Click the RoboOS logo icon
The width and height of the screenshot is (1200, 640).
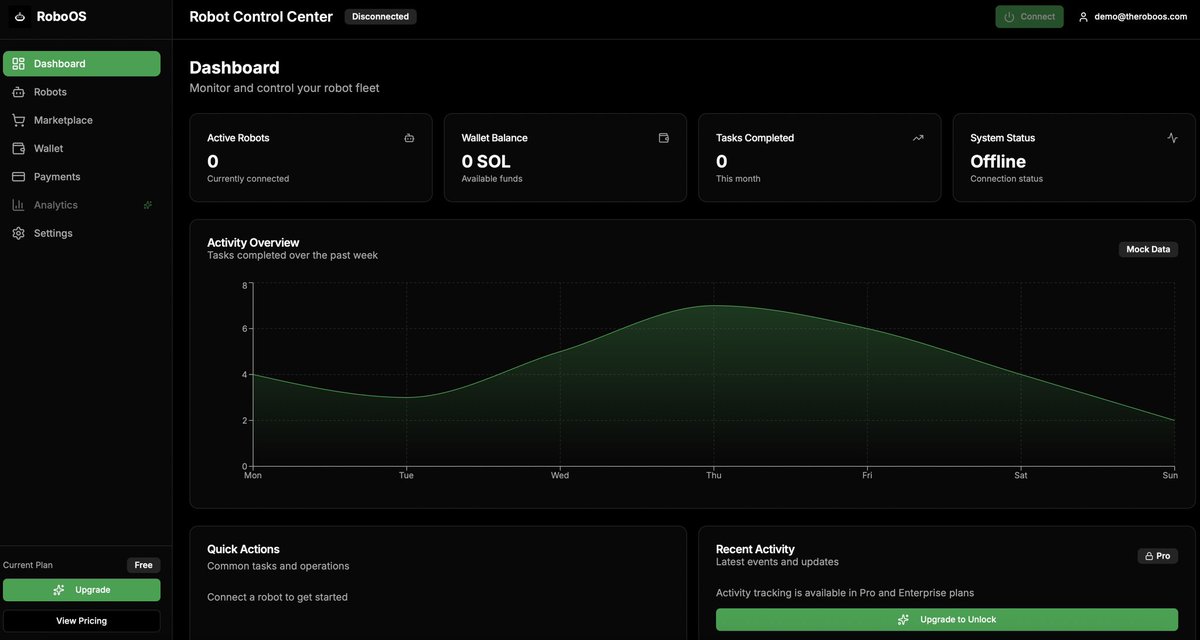tap(18, 16)
